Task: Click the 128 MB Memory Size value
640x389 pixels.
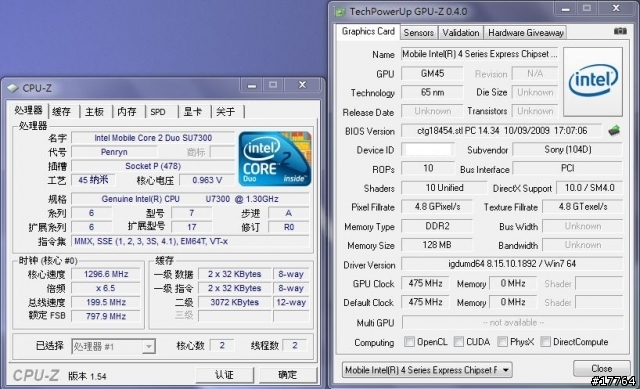Action: click(437, 245)
